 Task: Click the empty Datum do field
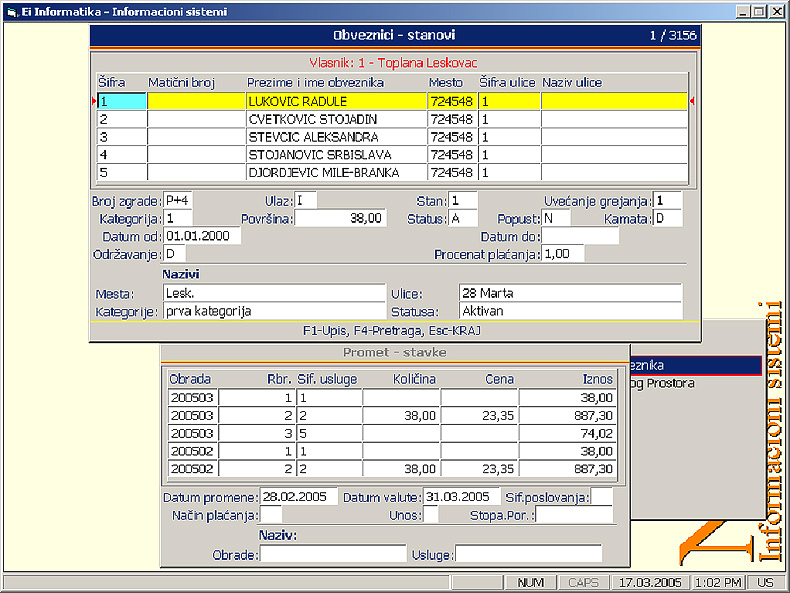tap(580, 236)
